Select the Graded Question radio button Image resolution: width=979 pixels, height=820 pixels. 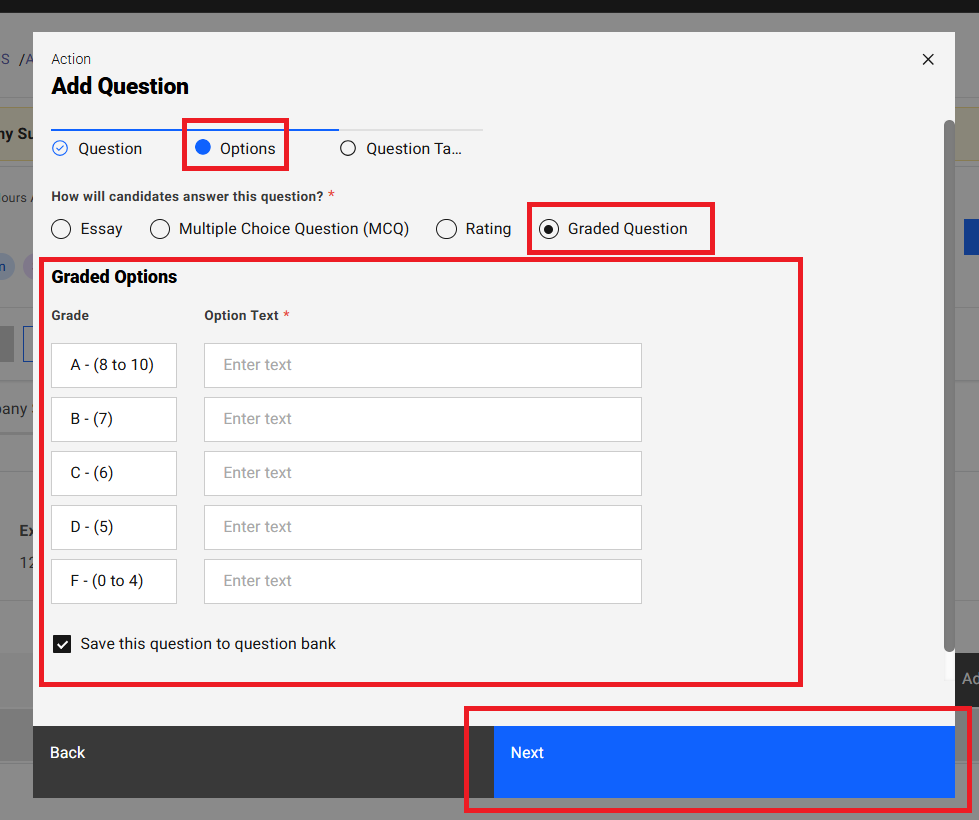[x=549, y=229]
